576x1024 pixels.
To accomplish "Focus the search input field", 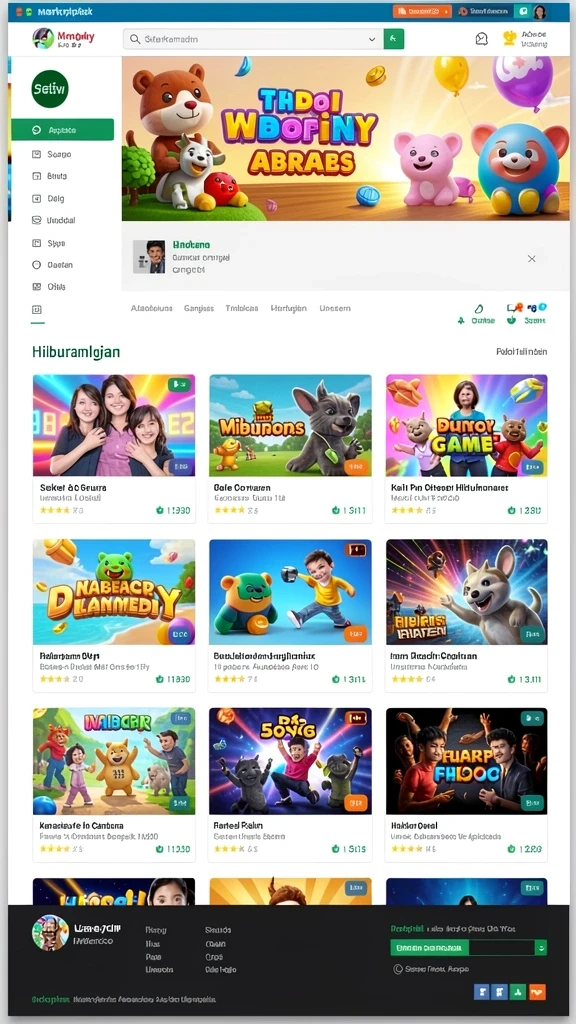I will pos(253,39).
